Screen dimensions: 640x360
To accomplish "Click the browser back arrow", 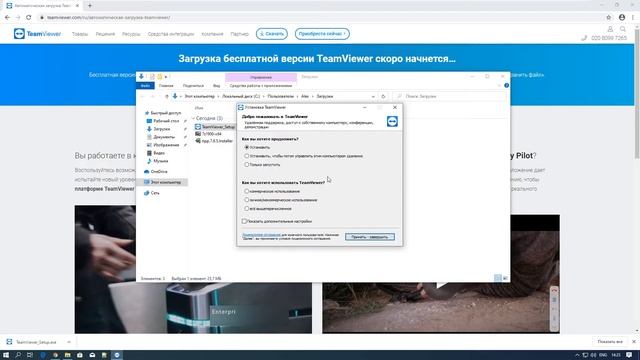I will pyautogui.click(x=7, y=18).
